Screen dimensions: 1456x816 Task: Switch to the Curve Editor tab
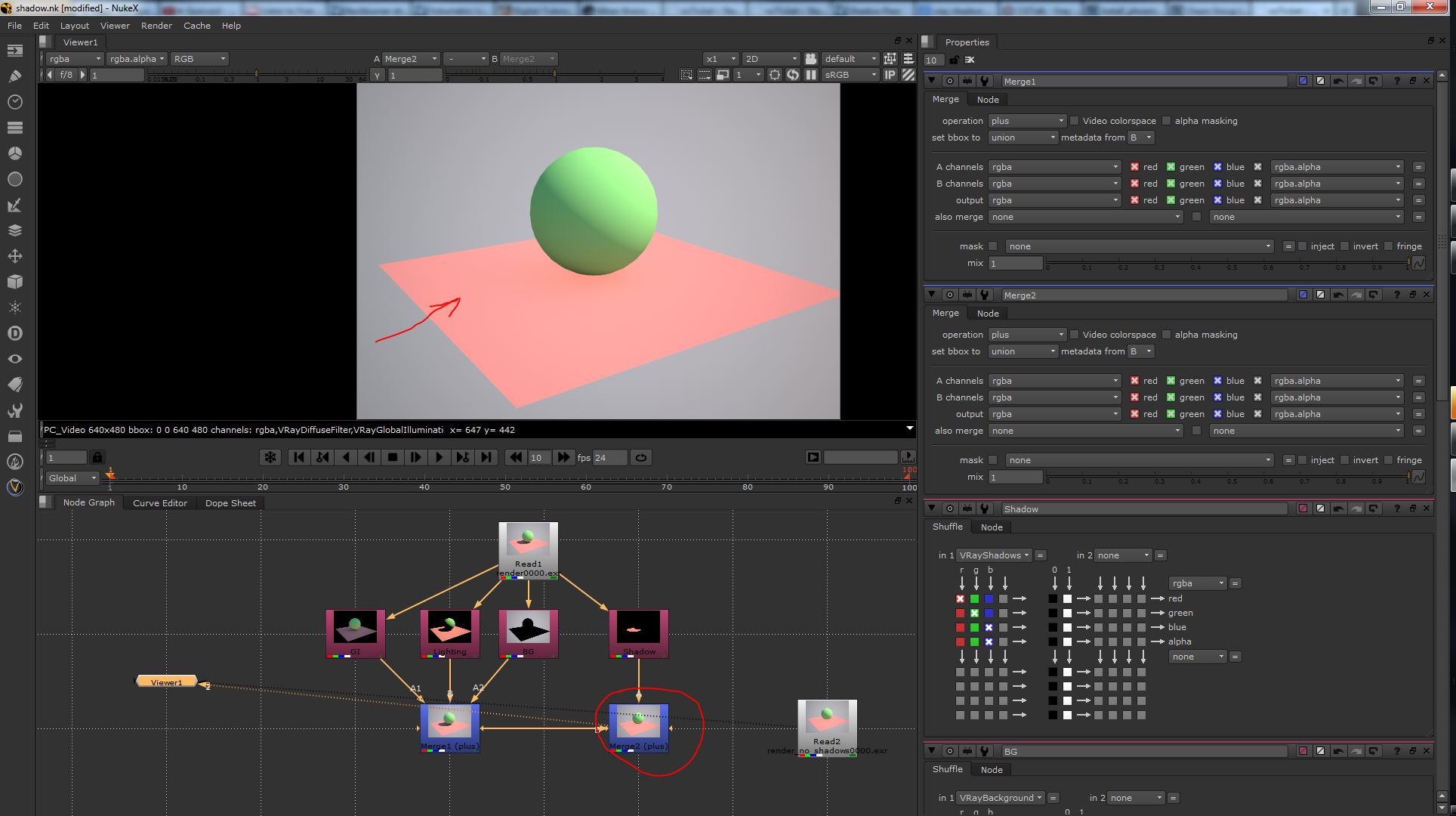pos(159,503)
